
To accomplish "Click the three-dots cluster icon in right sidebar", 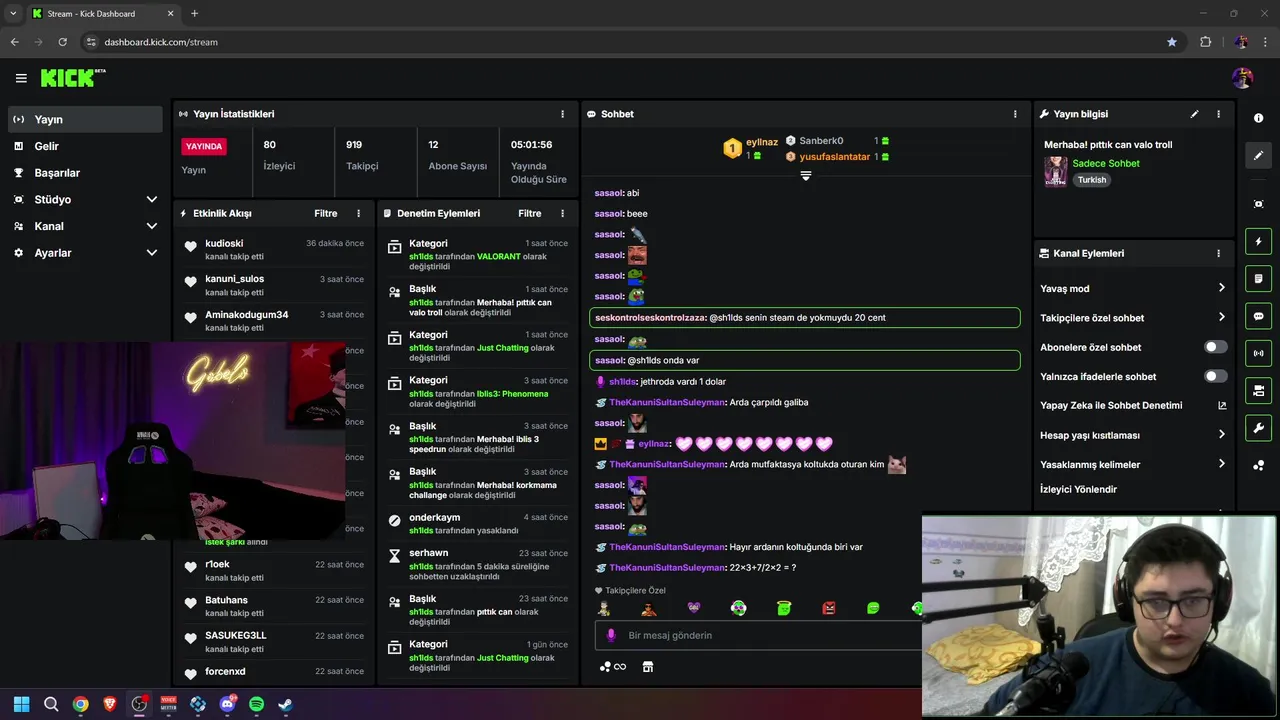I will tap(1258, 465).
